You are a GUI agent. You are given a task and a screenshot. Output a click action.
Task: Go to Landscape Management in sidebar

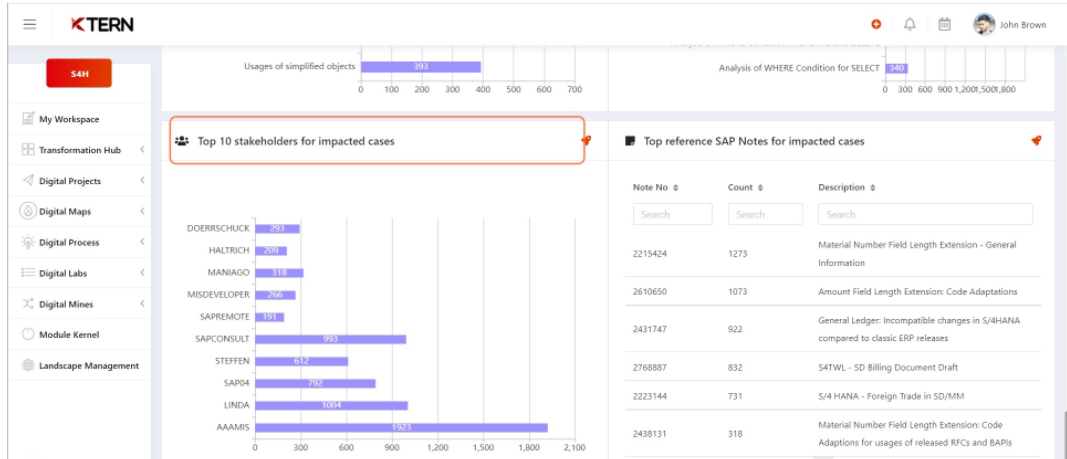click(x=89, y=366)
